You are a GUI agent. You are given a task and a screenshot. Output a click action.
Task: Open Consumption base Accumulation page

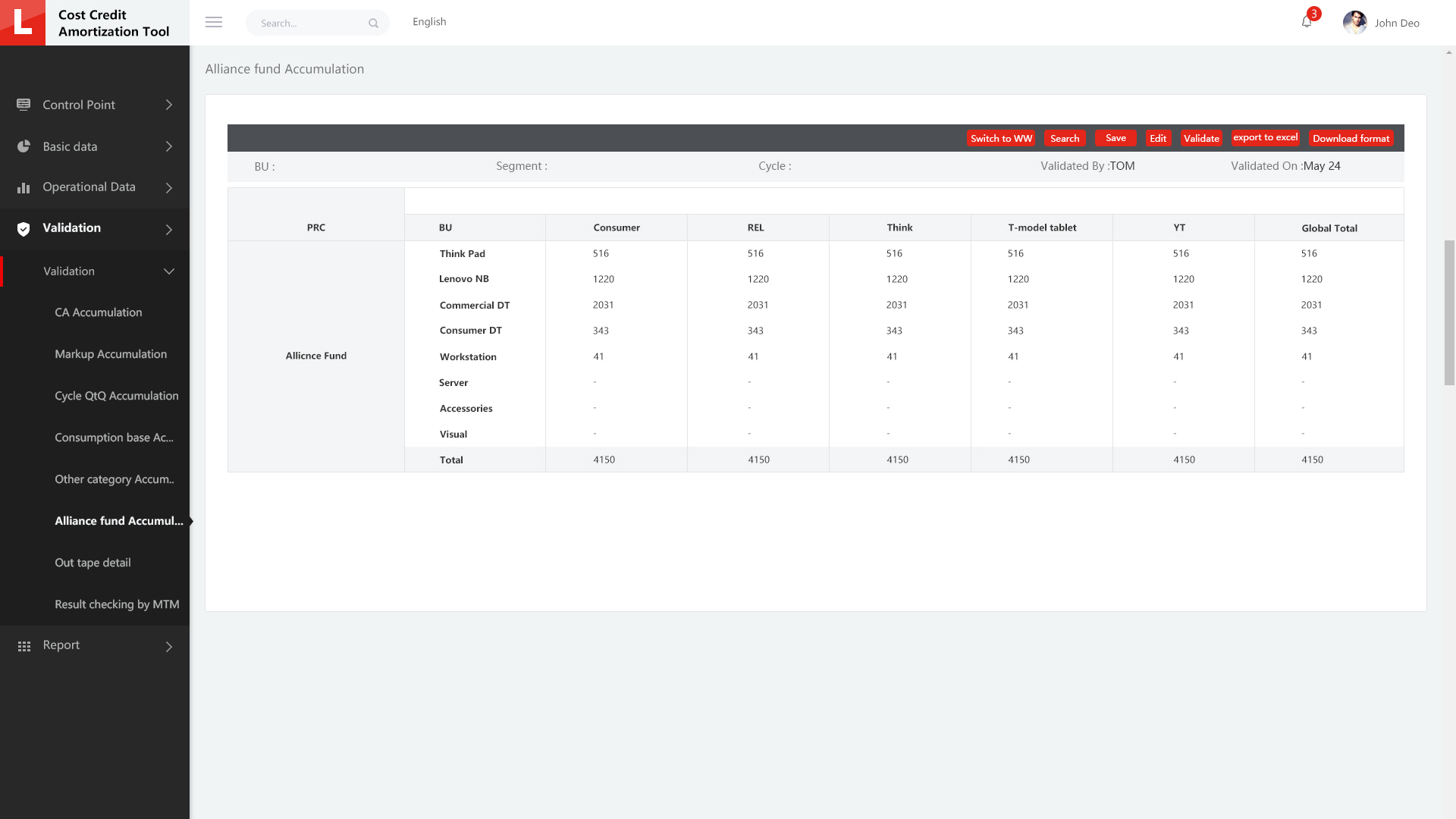coord(114,438)
